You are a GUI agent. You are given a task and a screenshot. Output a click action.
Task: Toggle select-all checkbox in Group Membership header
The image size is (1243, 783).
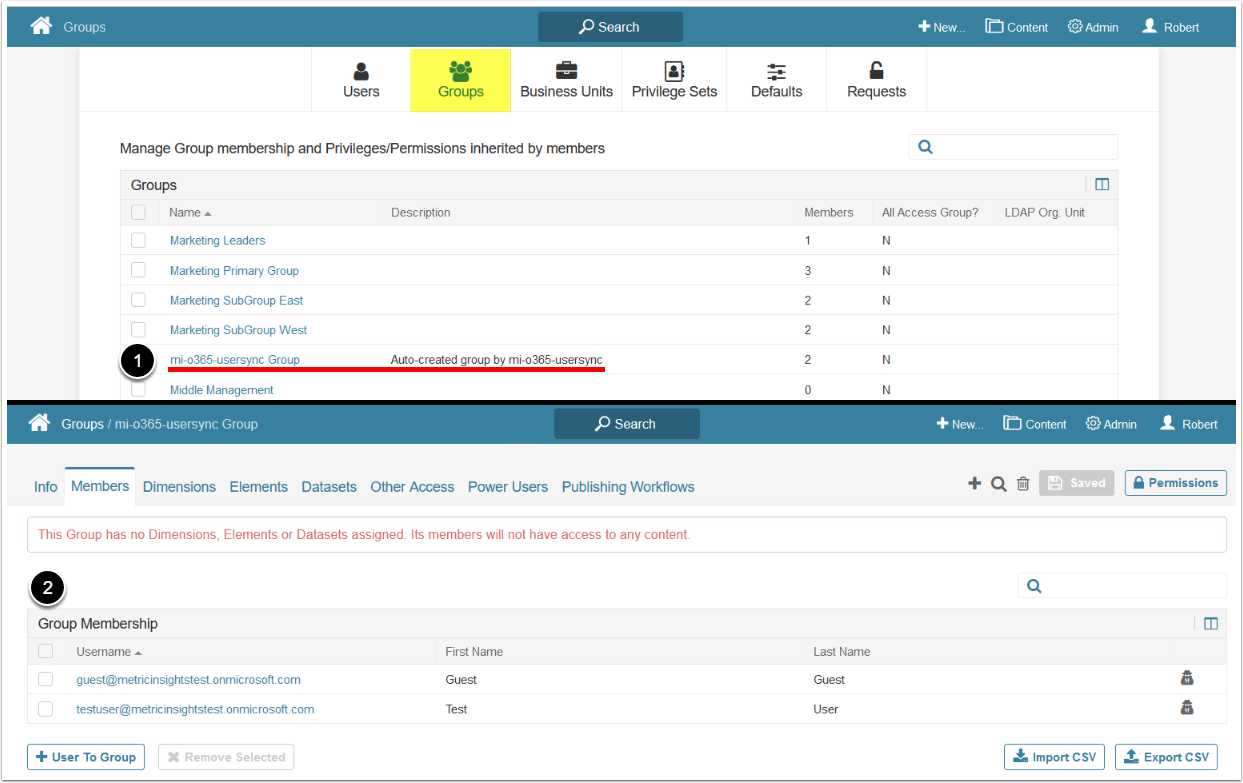click(x=45, y=651)
